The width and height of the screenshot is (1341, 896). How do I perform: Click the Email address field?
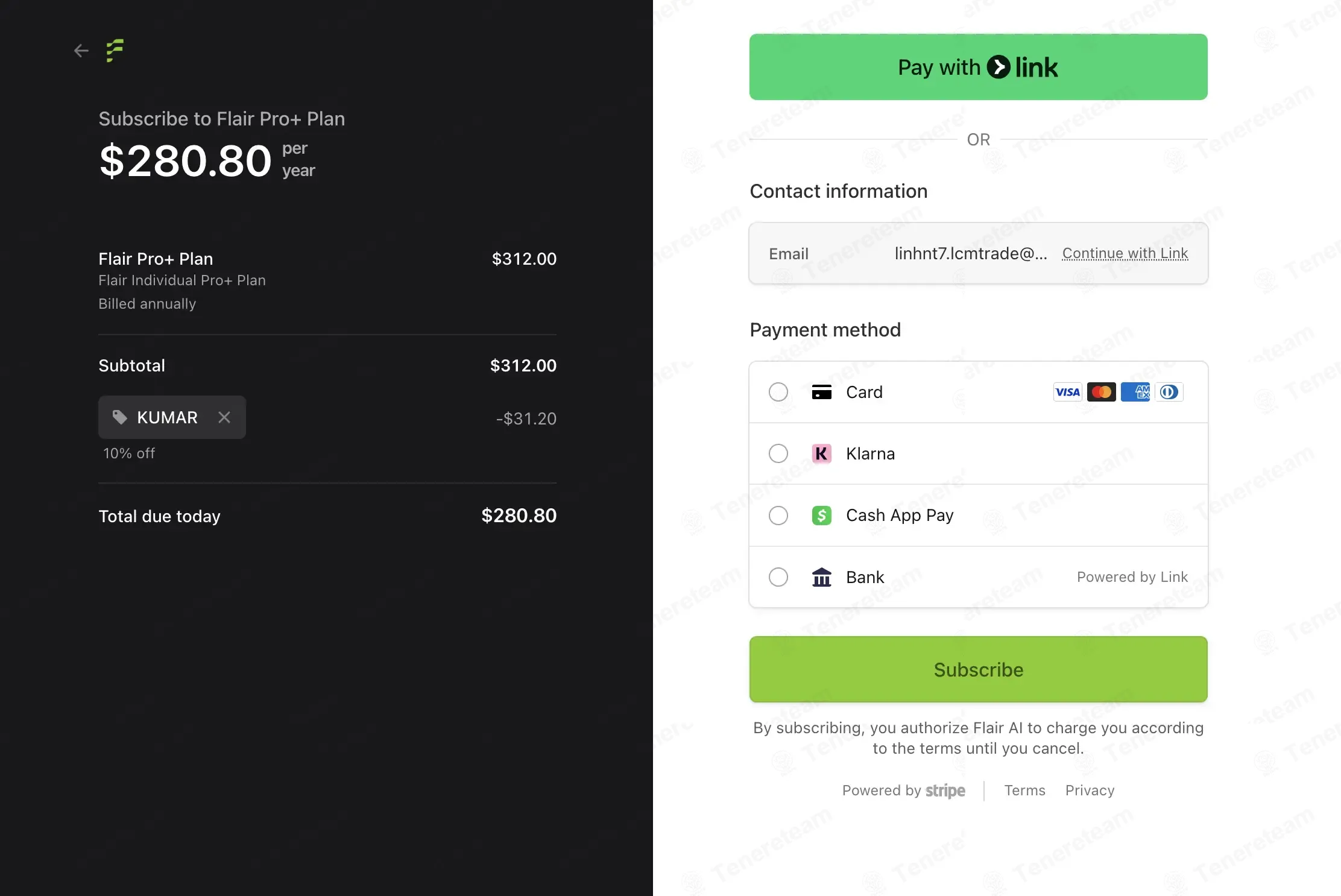tap(970, 253)
